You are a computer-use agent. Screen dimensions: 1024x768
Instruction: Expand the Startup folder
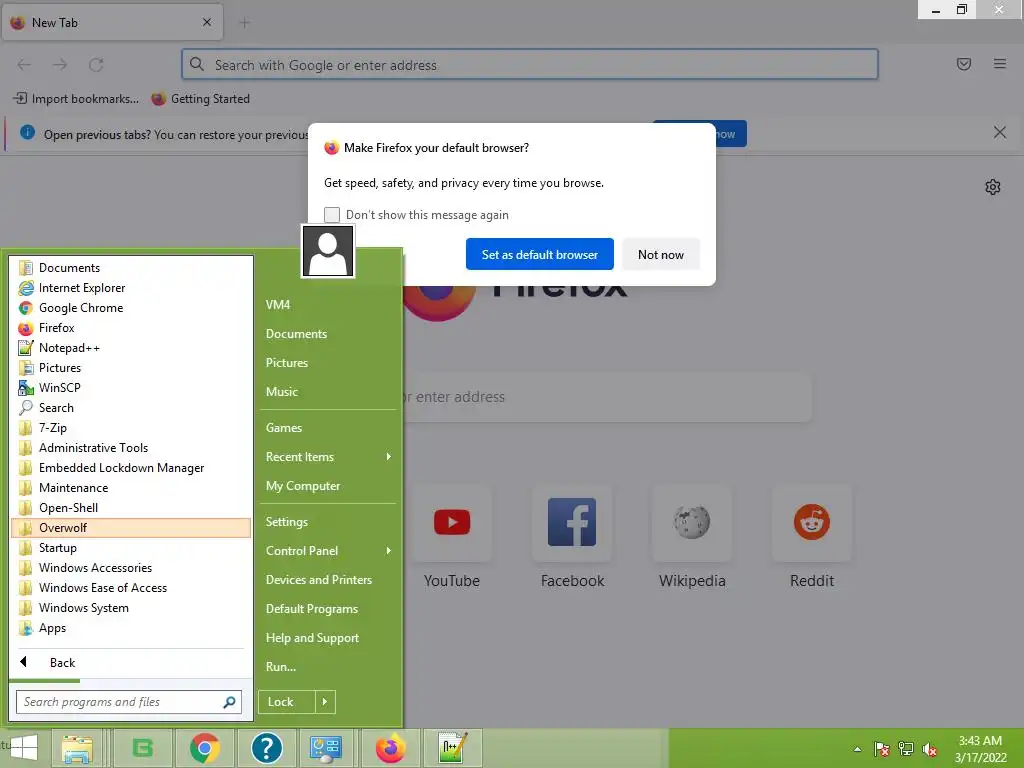tap(131, 548)
